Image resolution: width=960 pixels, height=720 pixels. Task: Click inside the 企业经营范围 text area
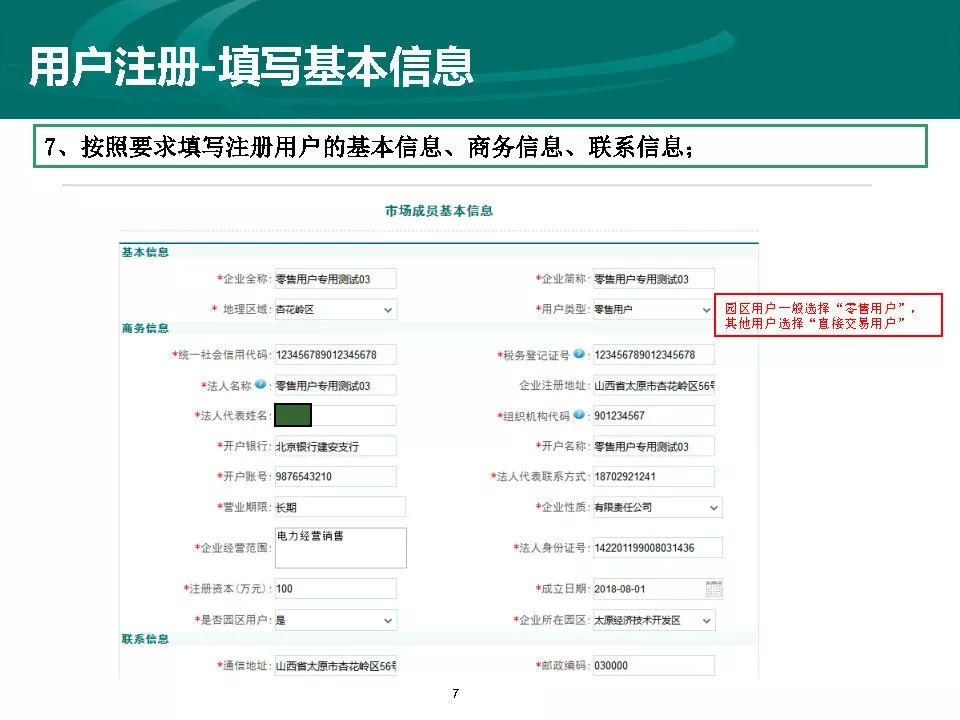click(x=340, y=548)
